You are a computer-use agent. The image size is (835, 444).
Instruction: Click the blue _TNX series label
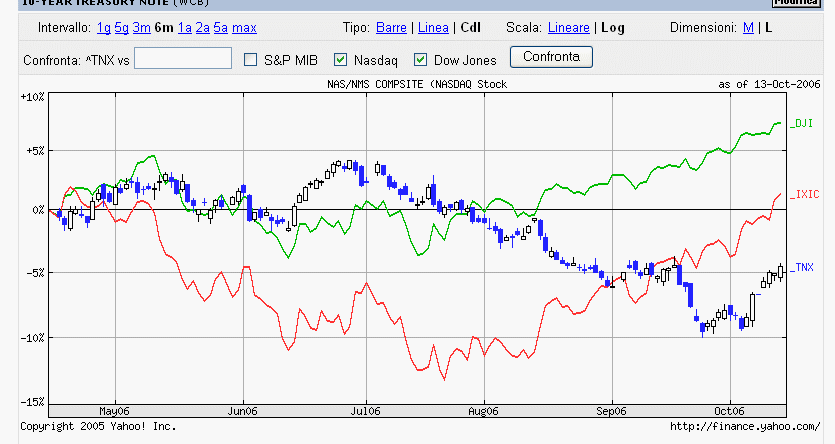tap(802, 267)
